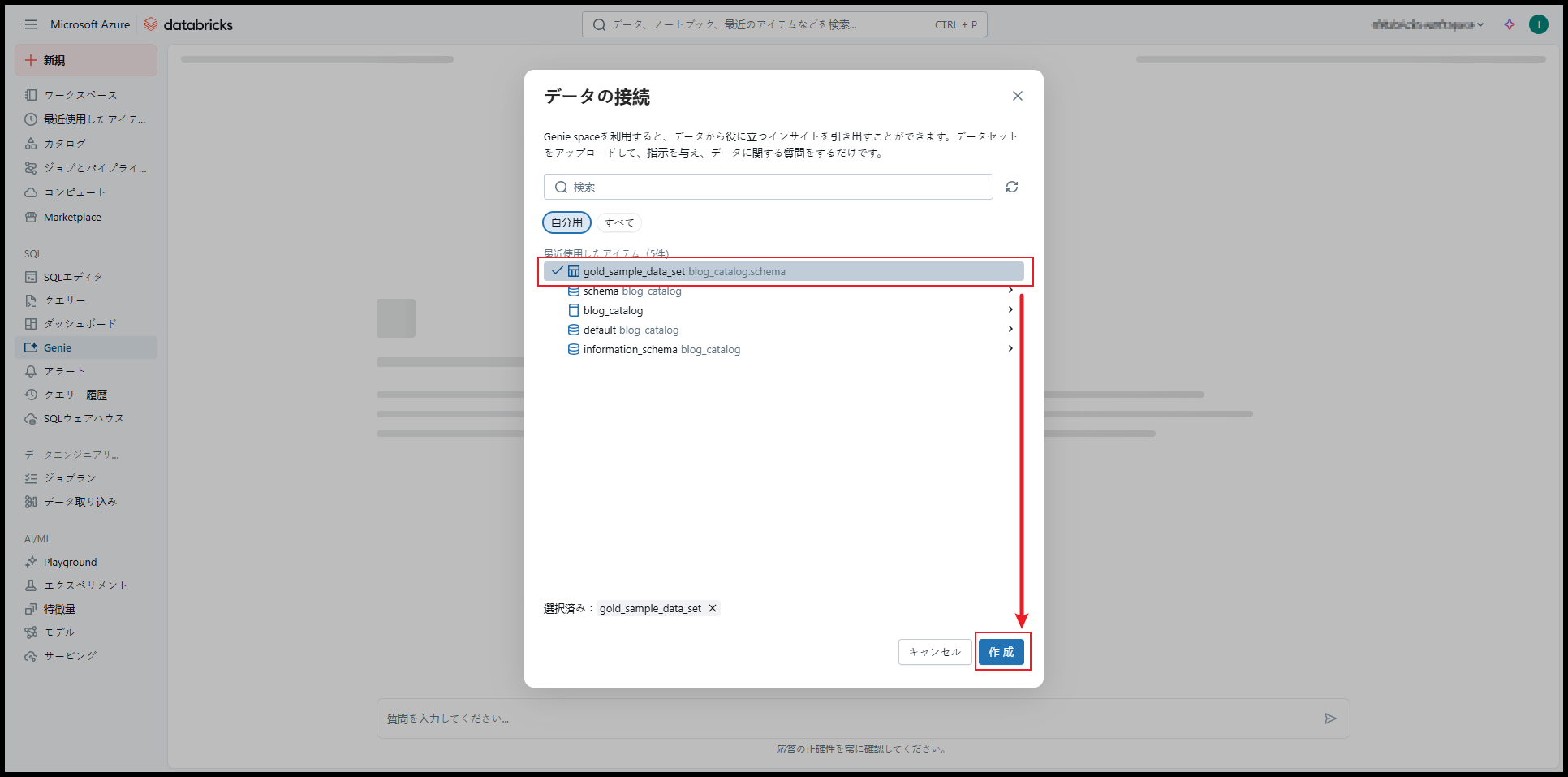Viewport: 1568px width, 777px height.
Task: Click the 特徴量 icon in sidebar
Action: click(x=31, y=609)
